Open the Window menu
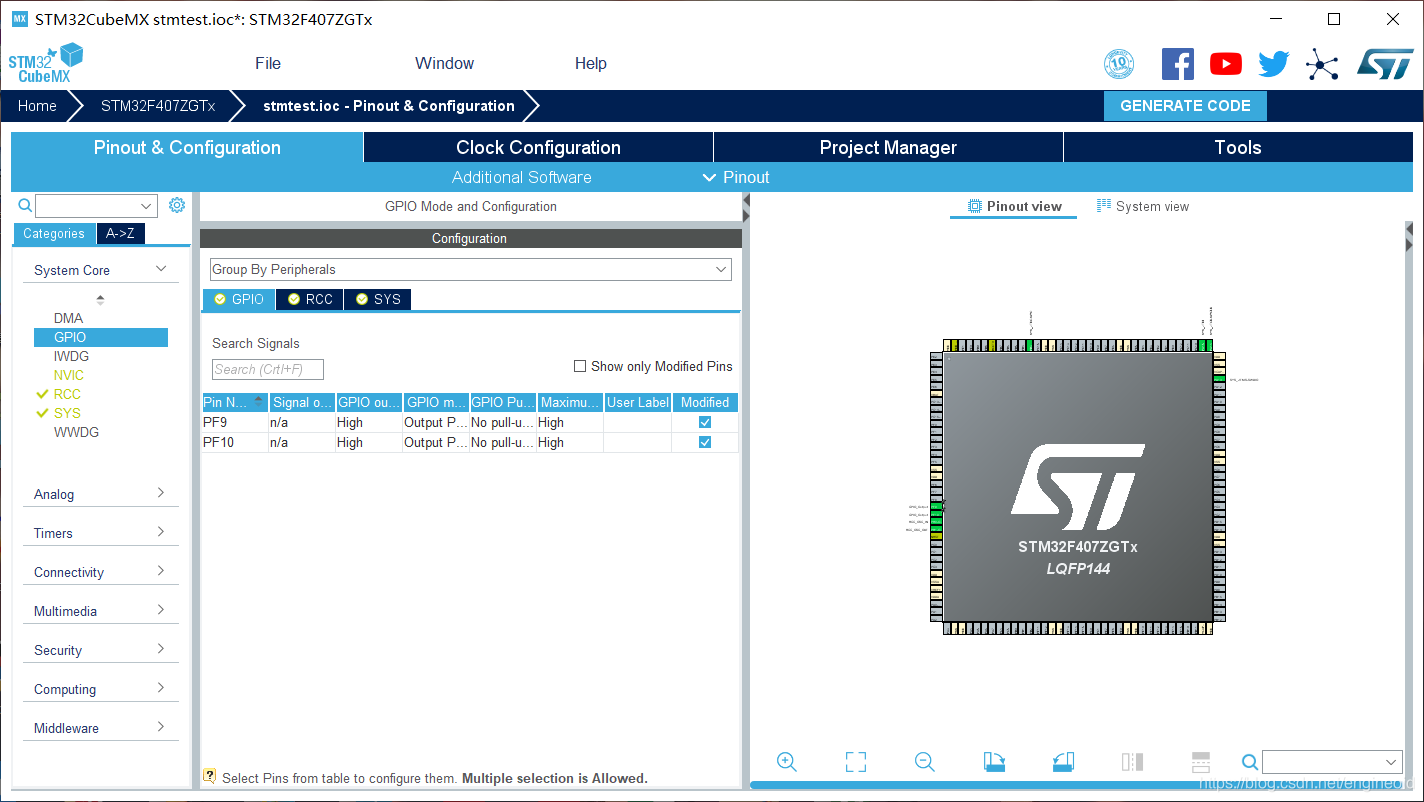 click(x=444, y=63)
